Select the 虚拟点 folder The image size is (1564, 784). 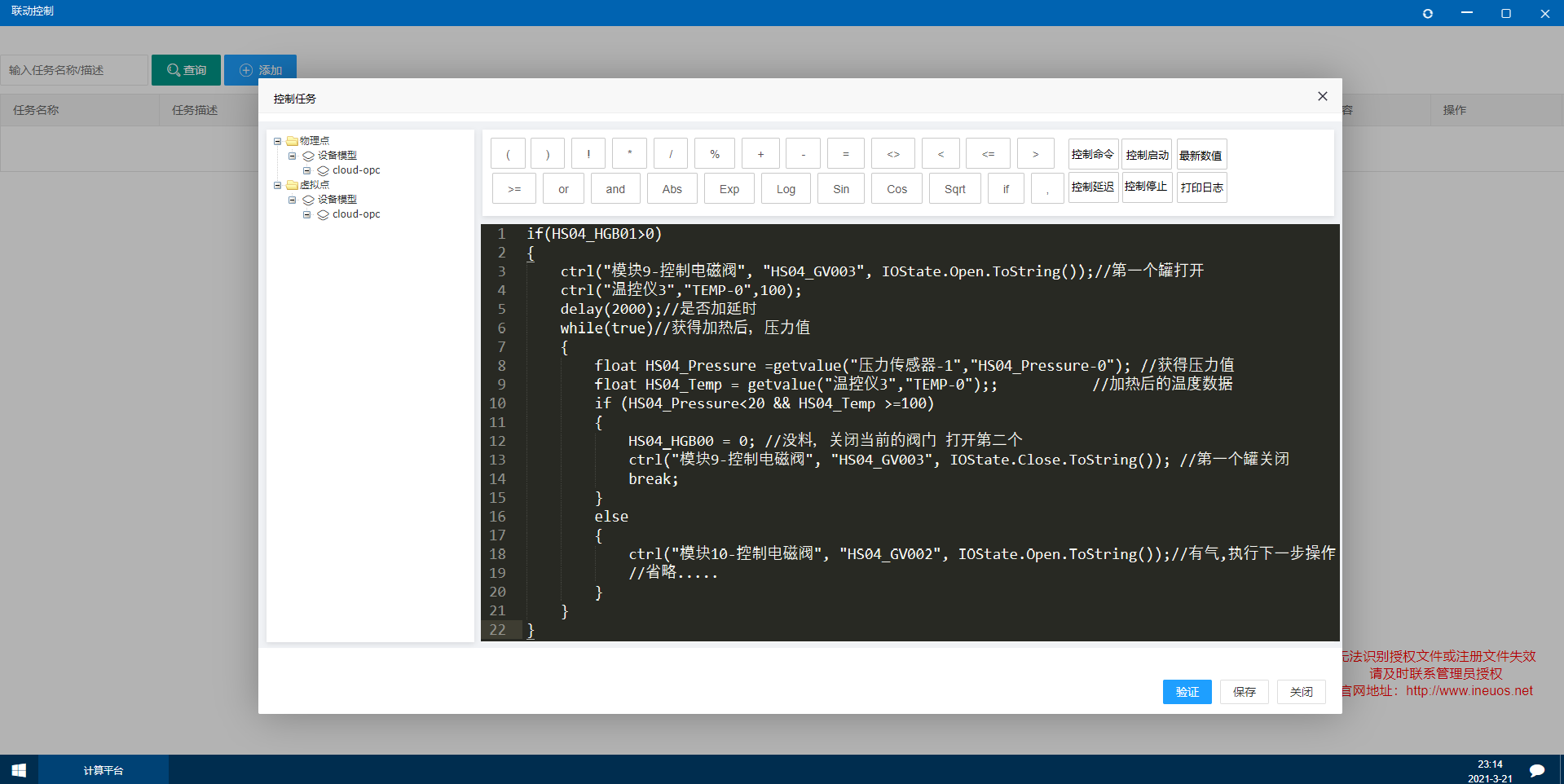314,185
